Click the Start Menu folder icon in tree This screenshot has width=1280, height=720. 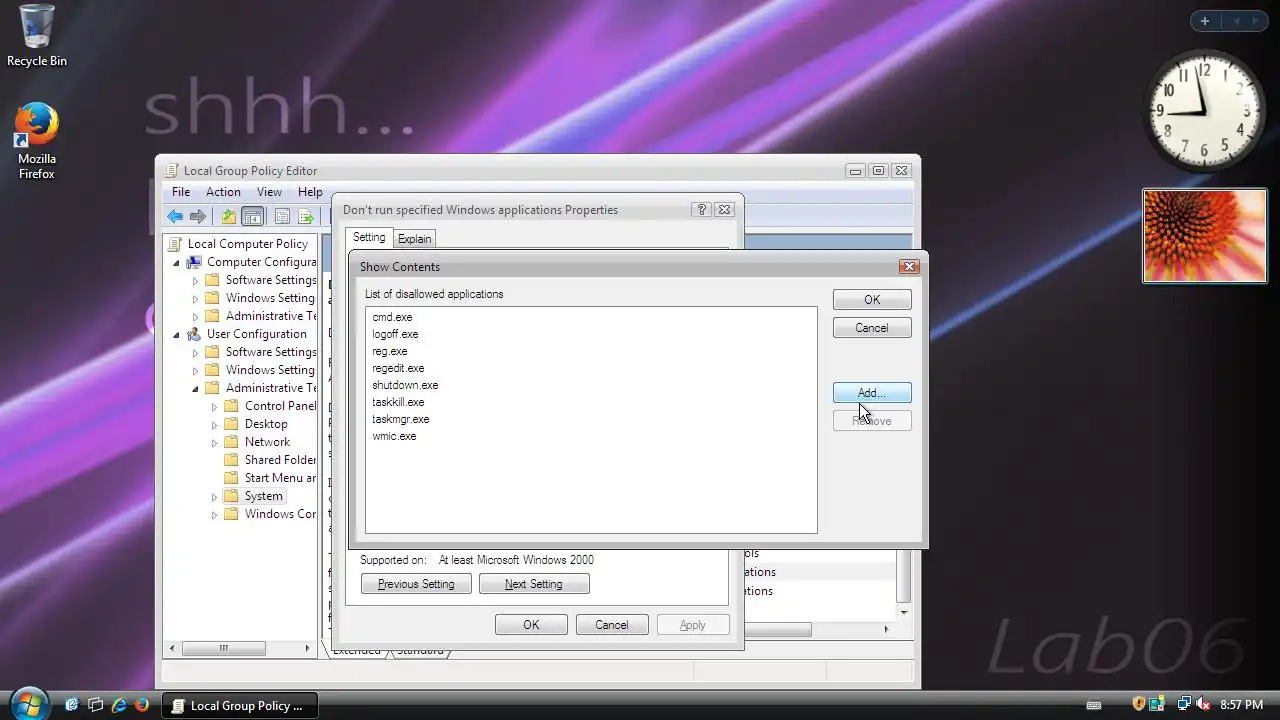(x=231, y=478)
